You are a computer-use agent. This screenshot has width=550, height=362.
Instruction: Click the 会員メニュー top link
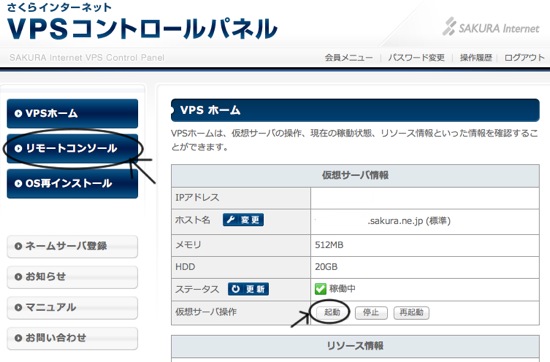(x=349, y=58)
